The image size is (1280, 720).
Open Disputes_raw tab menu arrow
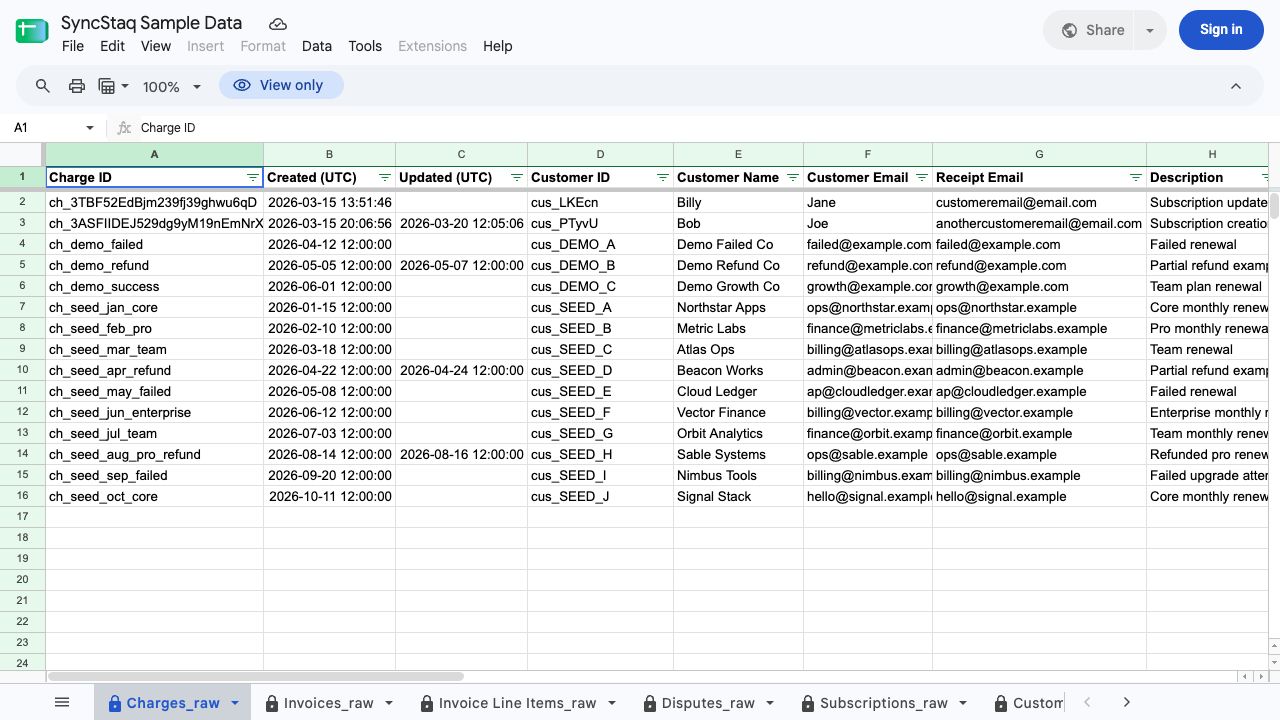click(770, 703)
